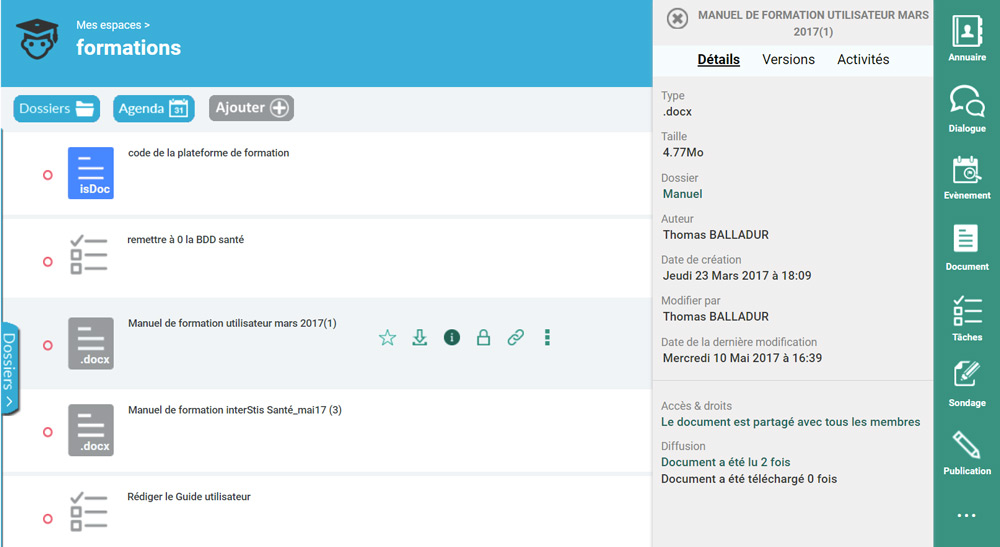The height and width of the screenshot is (547, 1000).
Task: Copy link using the chain icon
Action: (515, 338)
